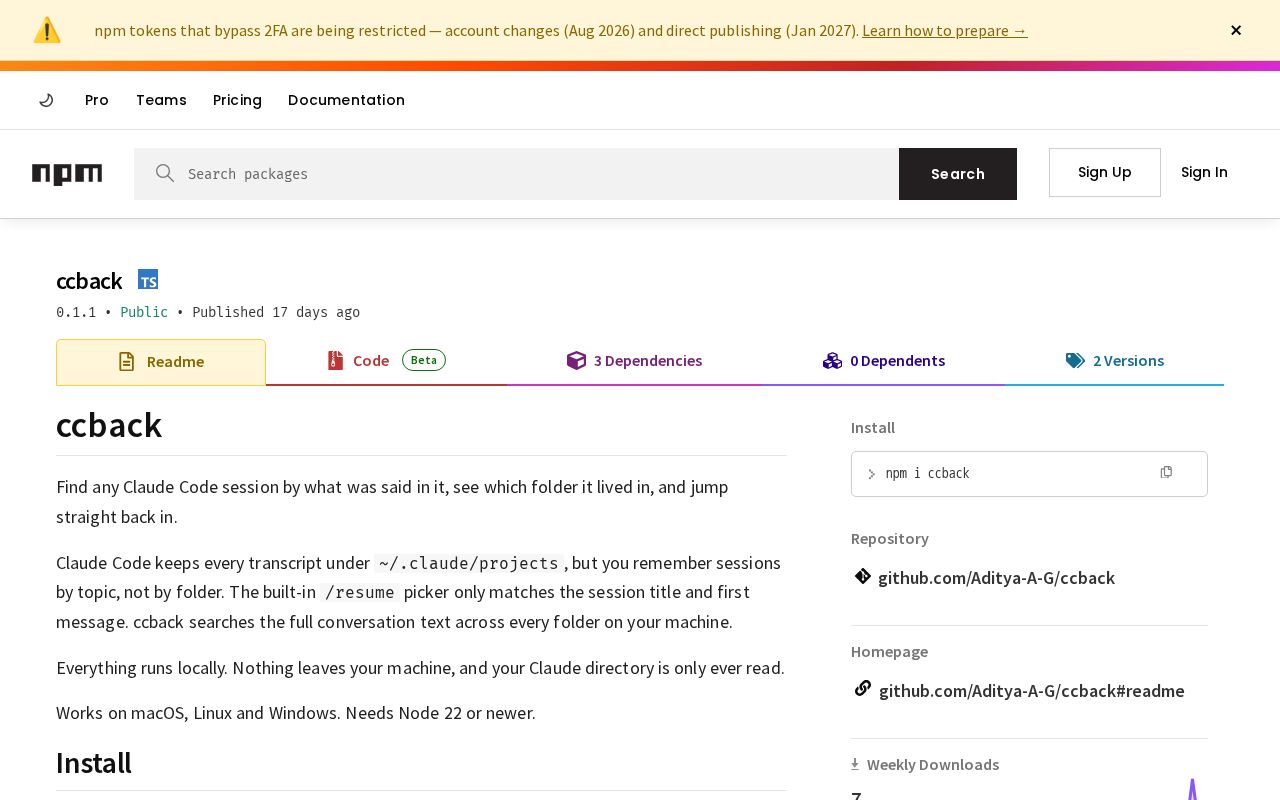Click the TypeScript TS badge icon
Image resolution: width=1280 pixels, height=800 pixels.
pos(148,280)
